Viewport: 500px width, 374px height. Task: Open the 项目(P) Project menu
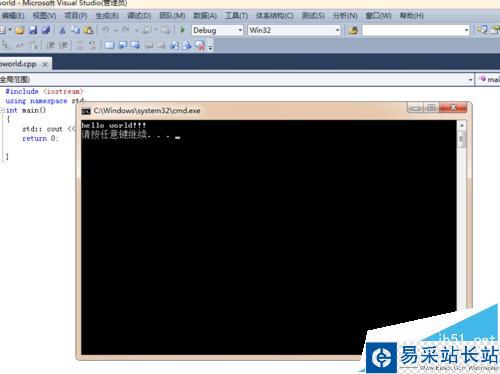click(x=76, y=16)
